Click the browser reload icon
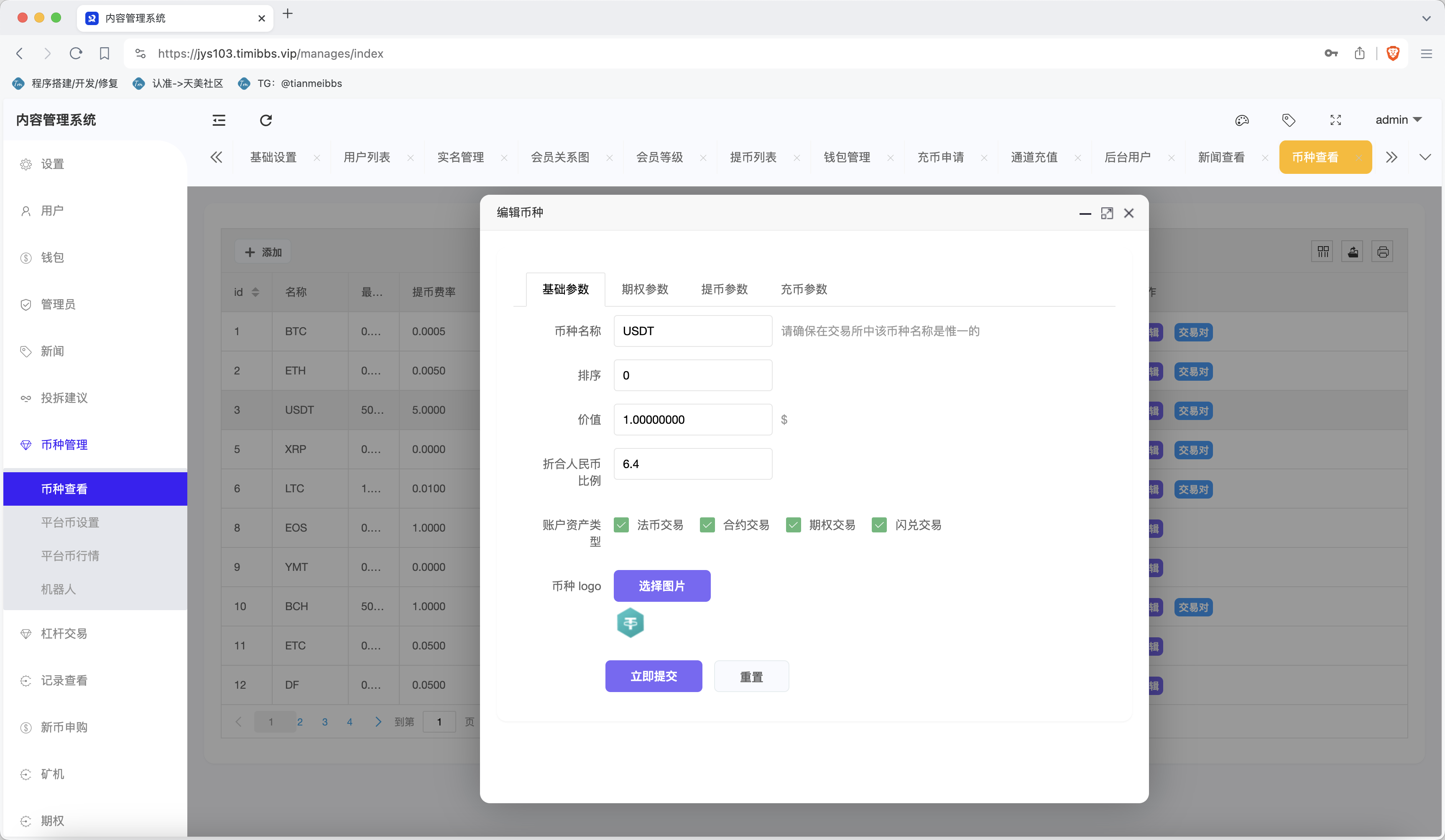Viewport: 1445px width, 840px height. [76, 53]
